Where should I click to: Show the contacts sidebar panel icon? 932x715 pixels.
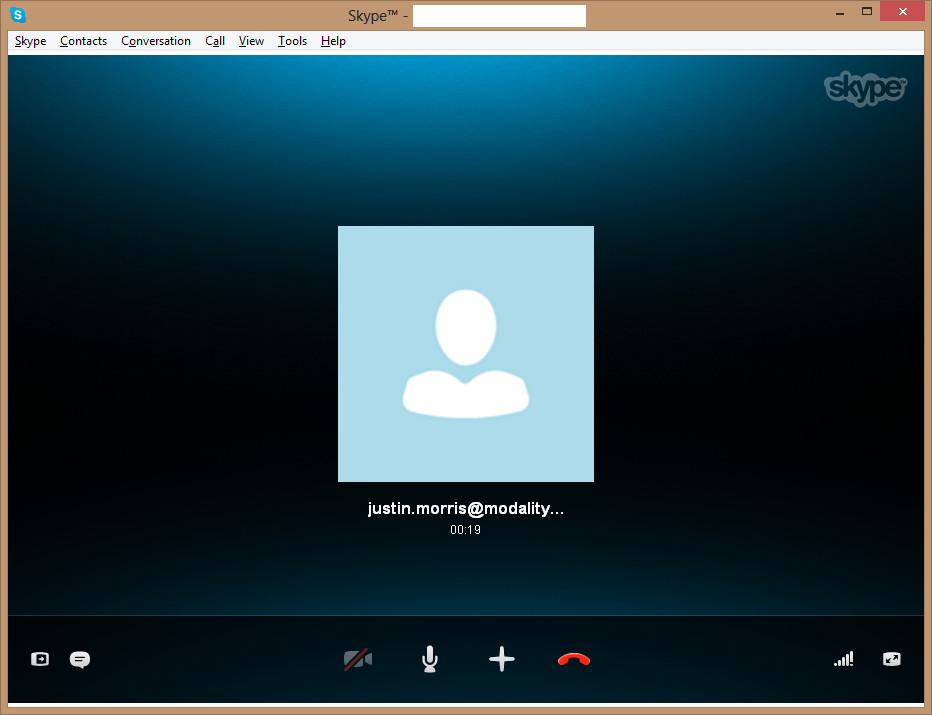(40, 659)
